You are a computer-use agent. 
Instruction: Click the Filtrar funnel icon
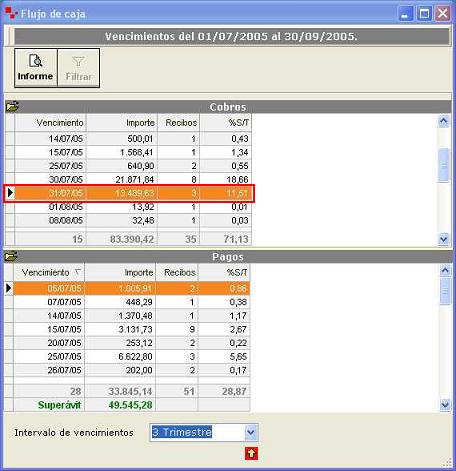(x=78, y=62)
